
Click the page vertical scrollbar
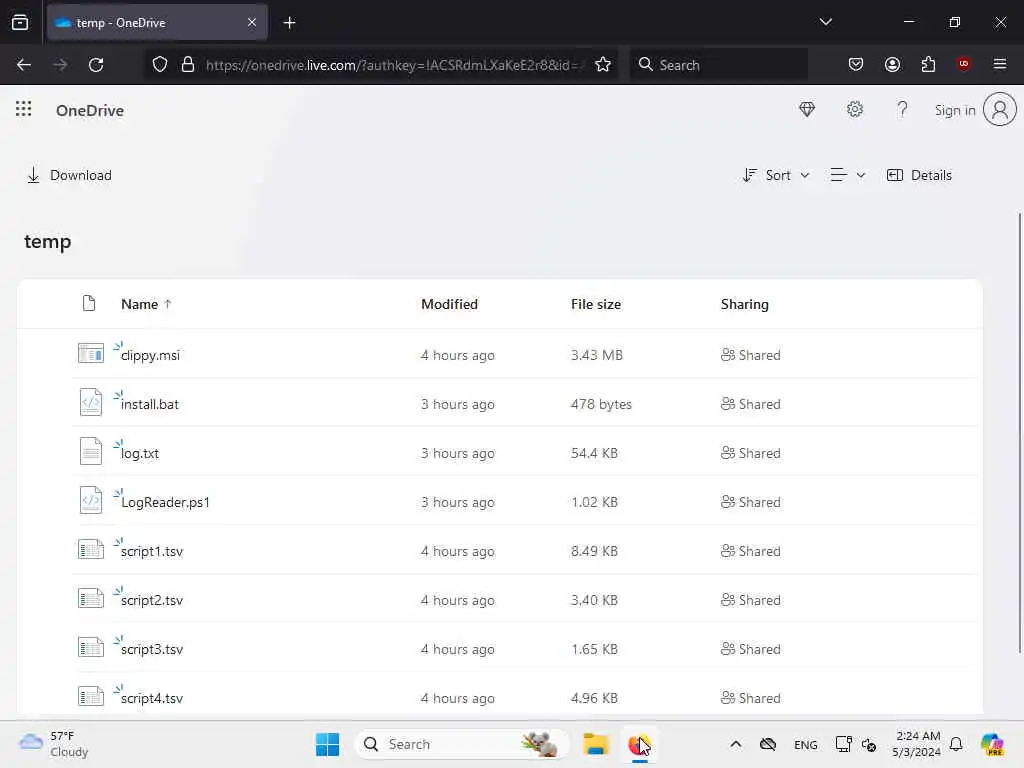point(1020,432)
